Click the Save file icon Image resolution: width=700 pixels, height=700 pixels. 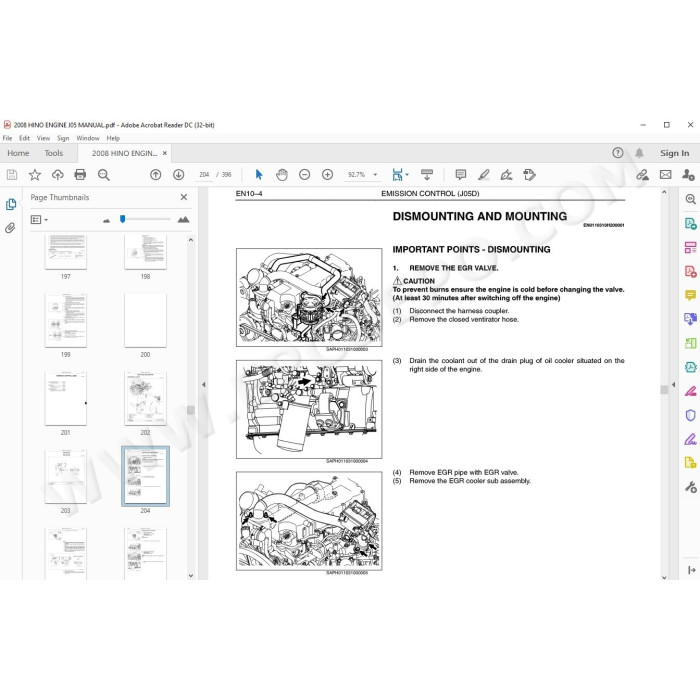coord(12,175)
